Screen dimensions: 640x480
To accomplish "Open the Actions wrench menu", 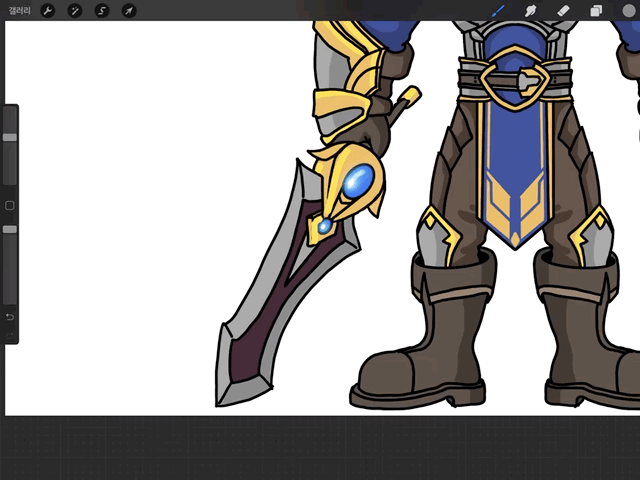I will point(48,11).
